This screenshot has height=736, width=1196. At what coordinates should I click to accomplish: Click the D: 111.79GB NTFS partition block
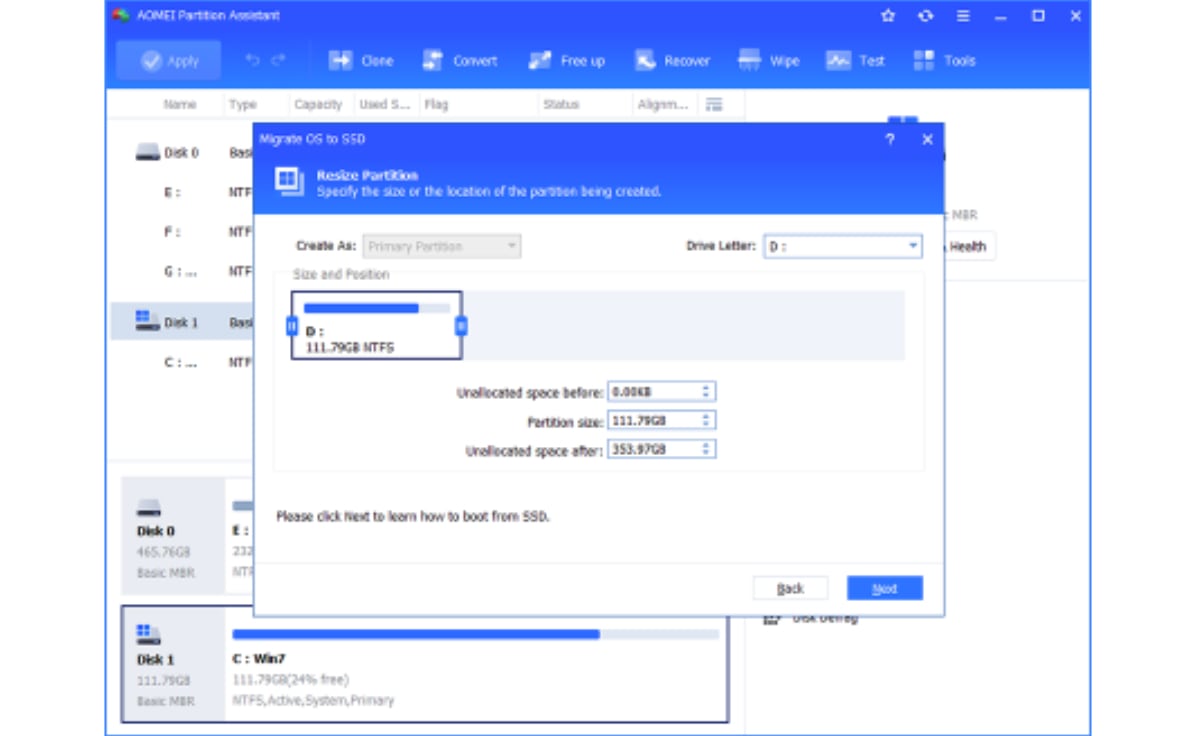[x=376, y=326]
